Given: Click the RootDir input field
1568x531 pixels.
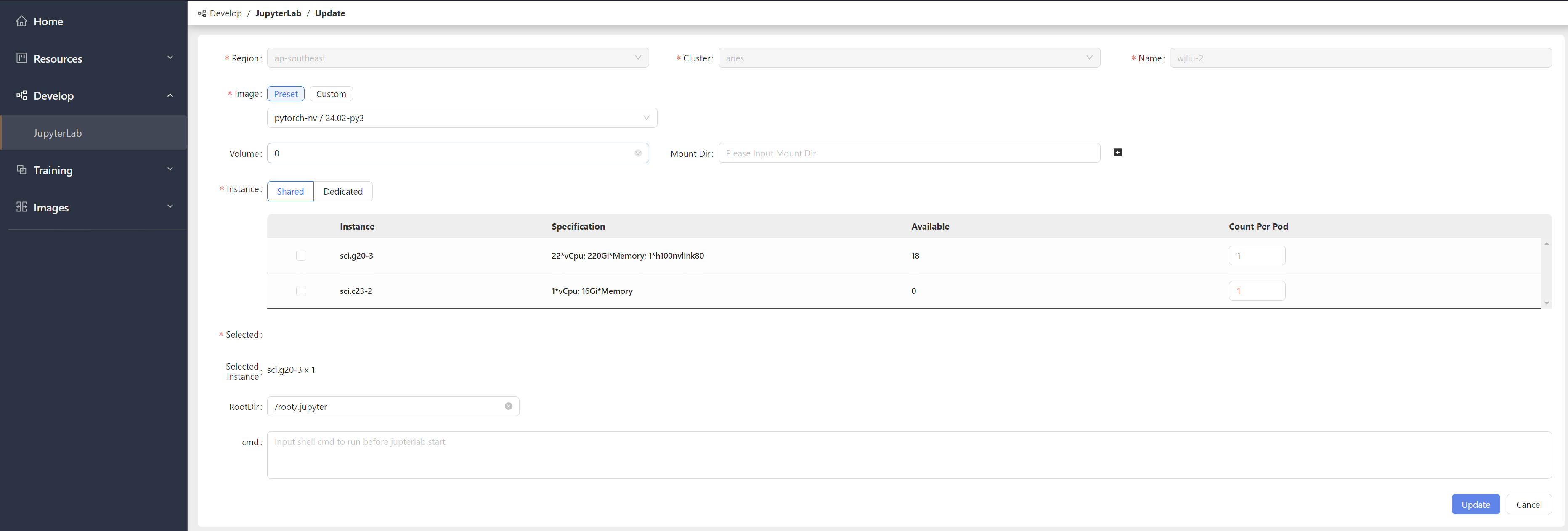Looking at the screenshot, I should (393, 406).
